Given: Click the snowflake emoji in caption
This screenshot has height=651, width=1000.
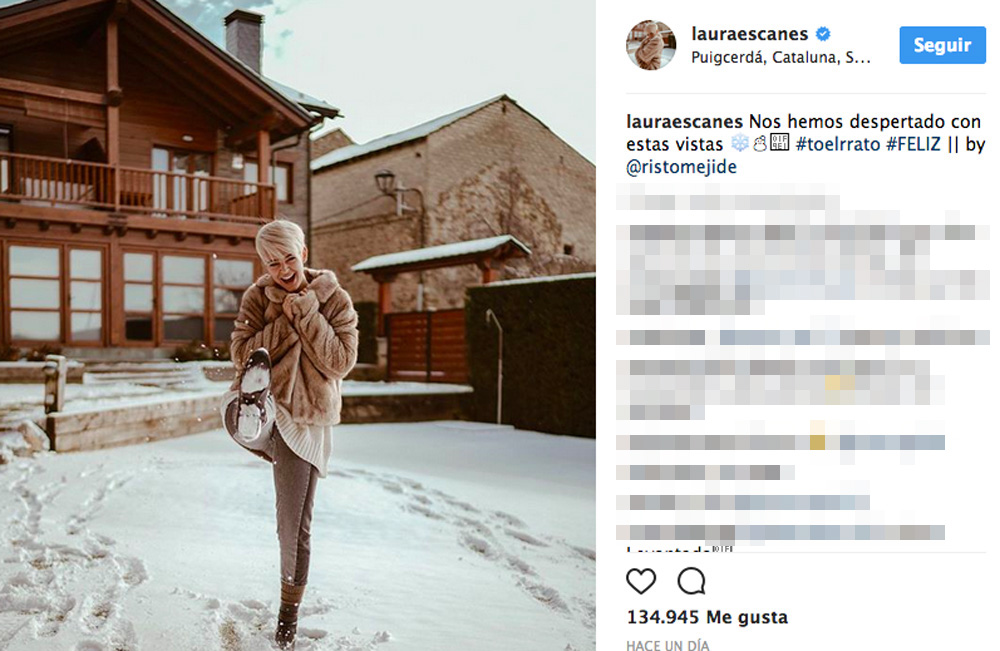Looking at the screenshot, I should 740,143.
